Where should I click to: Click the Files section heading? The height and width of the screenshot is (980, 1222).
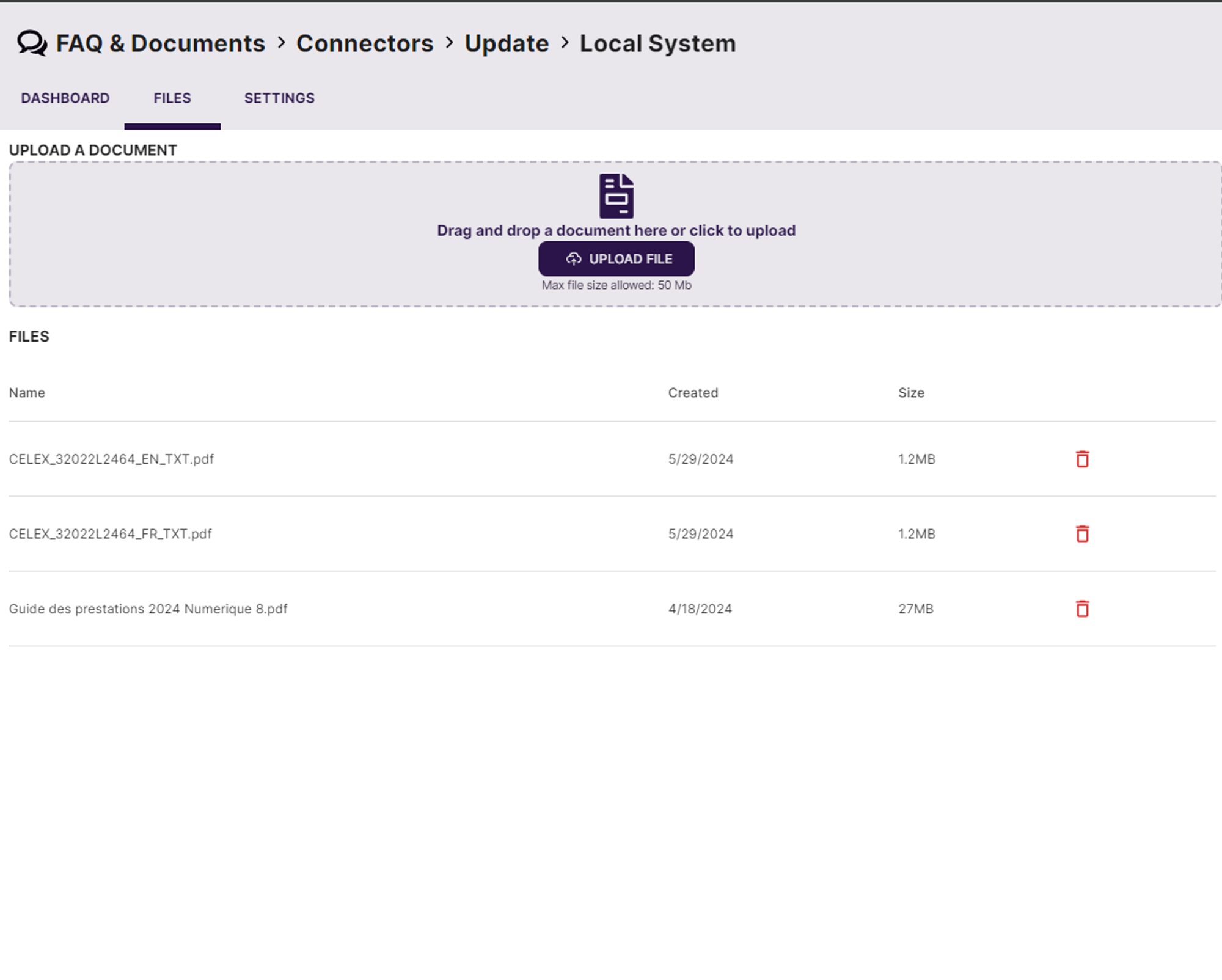pos(29,337)
